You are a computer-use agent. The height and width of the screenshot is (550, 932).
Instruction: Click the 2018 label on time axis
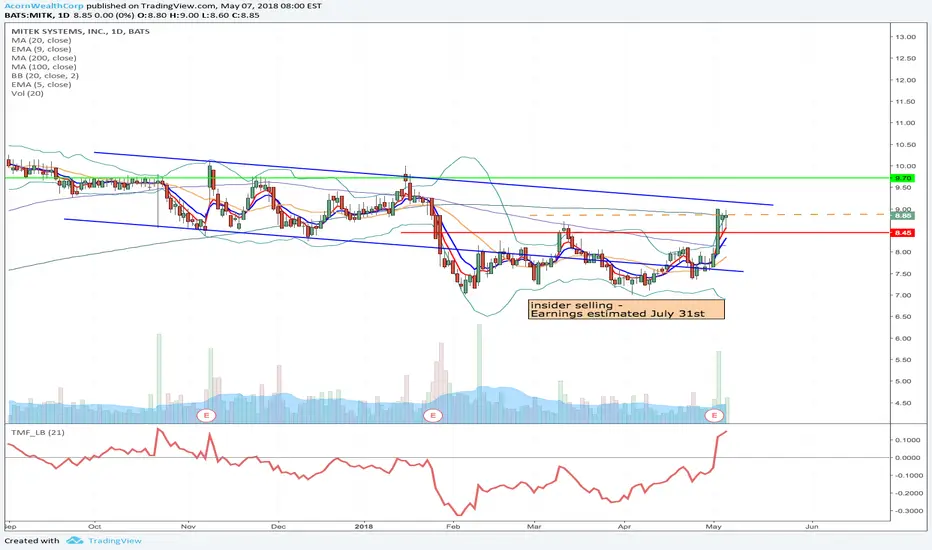click(363, 526)
